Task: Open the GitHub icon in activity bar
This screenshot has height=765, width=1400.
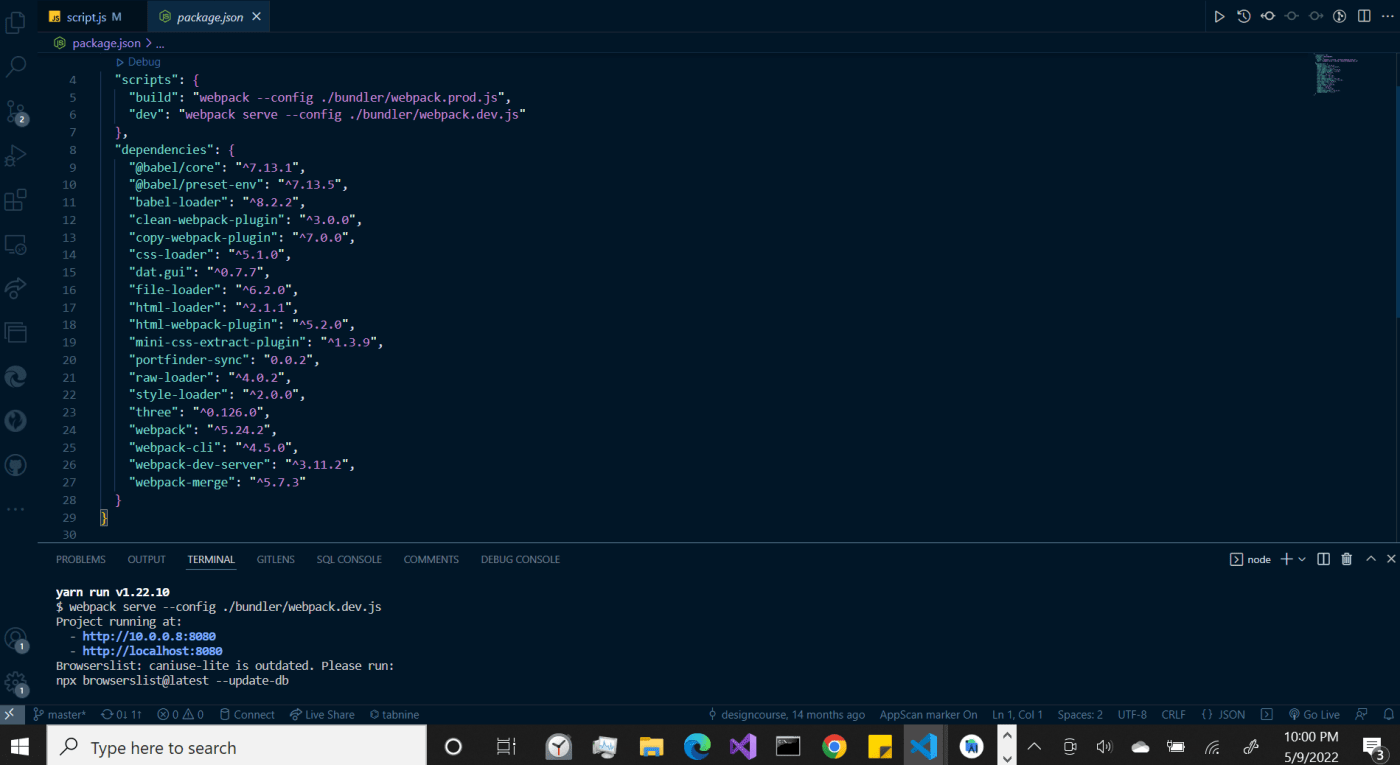Action: pos(16,465)
